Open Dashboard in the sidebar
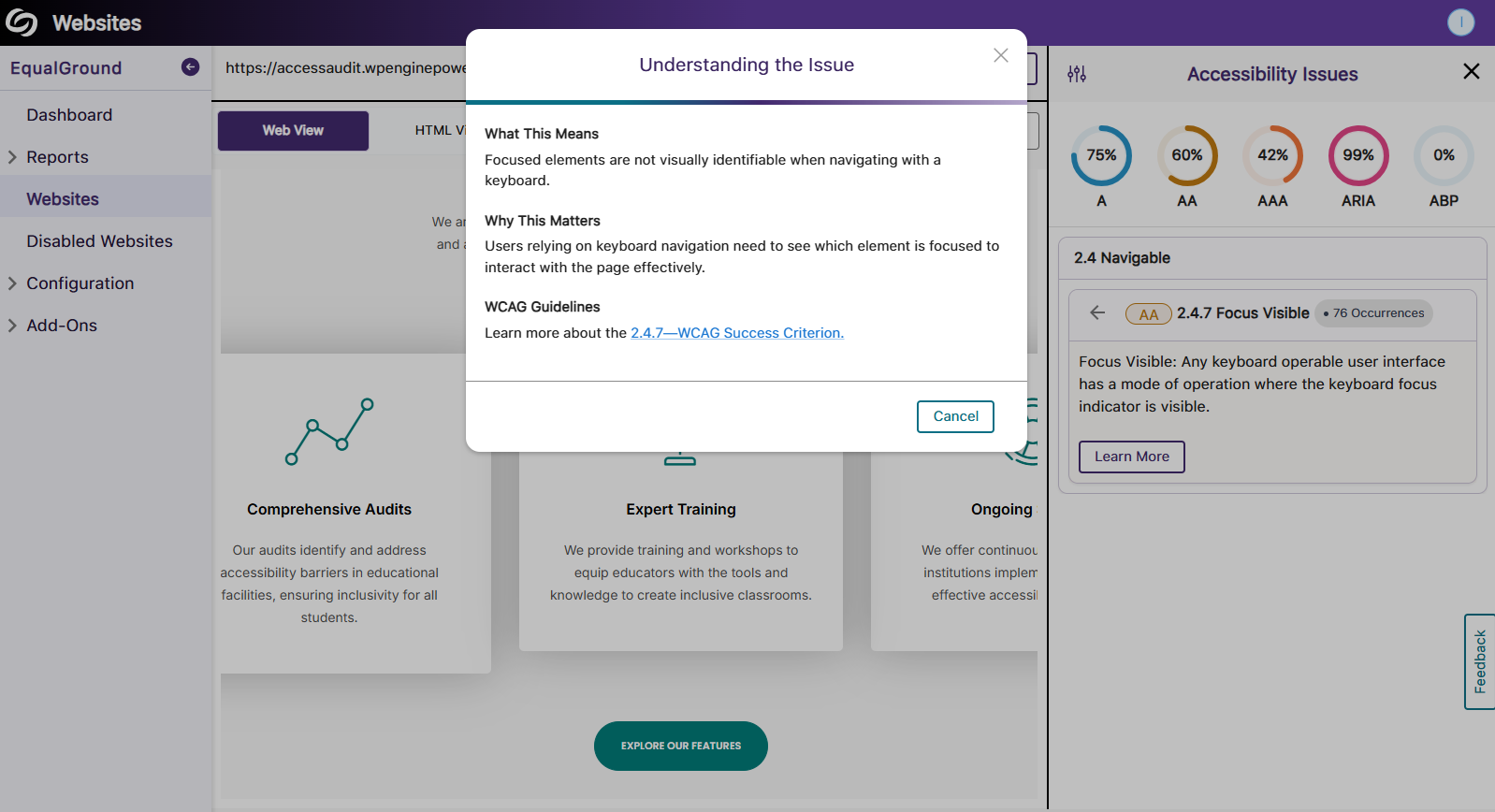Image resolution: width=1495 pixels, height=812 pixels. pyautogui.click(x=69, y=115)
